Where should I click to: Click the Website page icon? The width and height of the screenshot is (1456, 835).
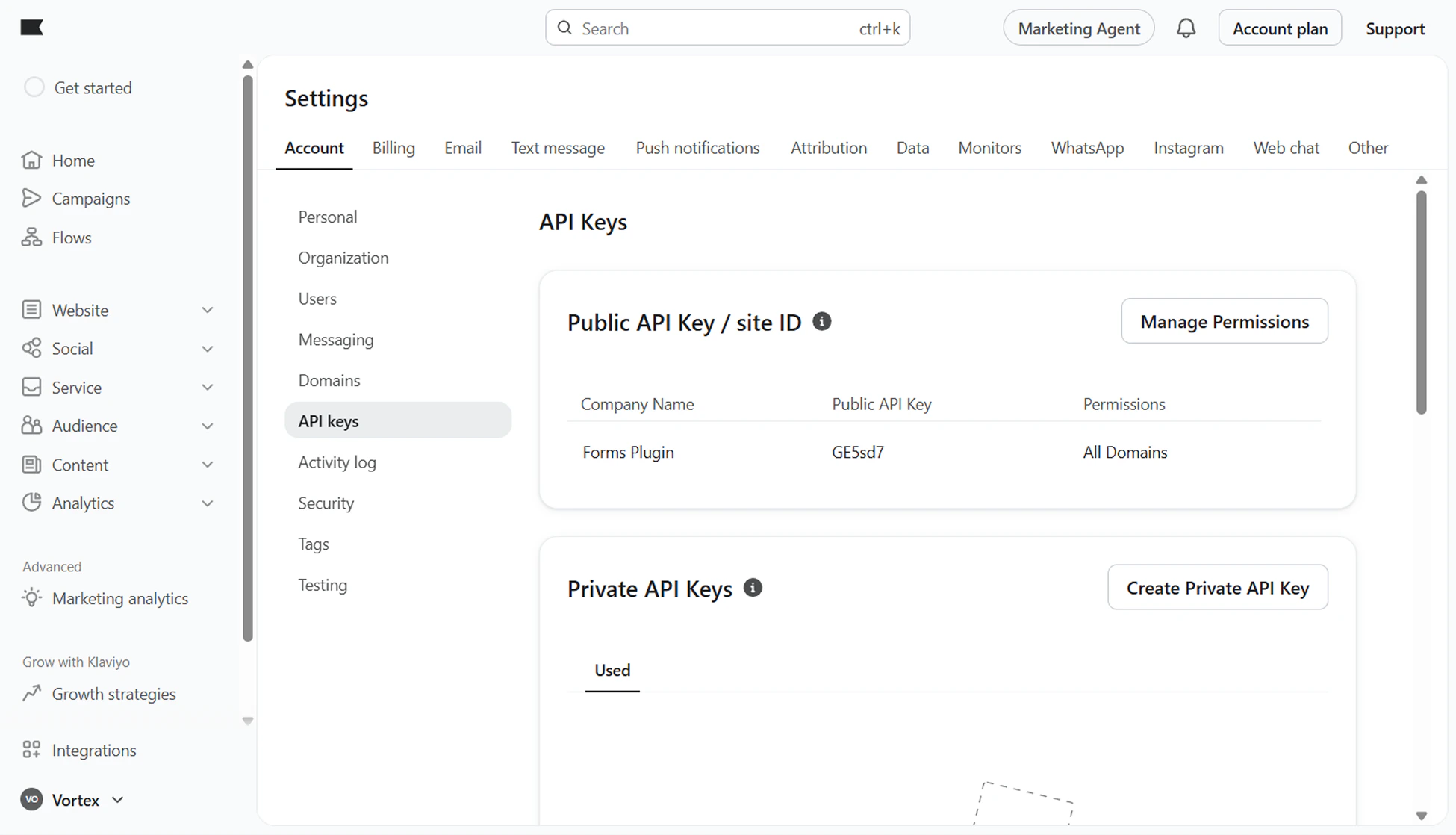pyautogui.click(x=31, y=309)
